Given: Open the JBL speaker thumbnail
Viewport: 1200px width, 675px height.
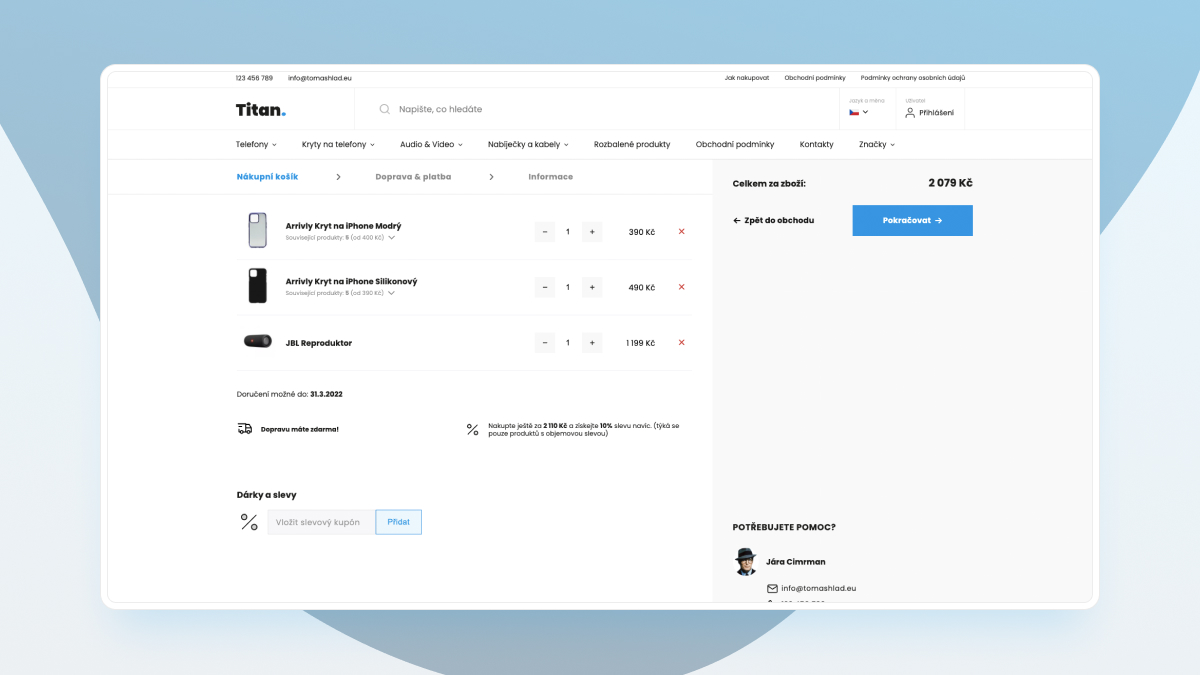Looking at the screenshot, I should (x=258, y=341).
